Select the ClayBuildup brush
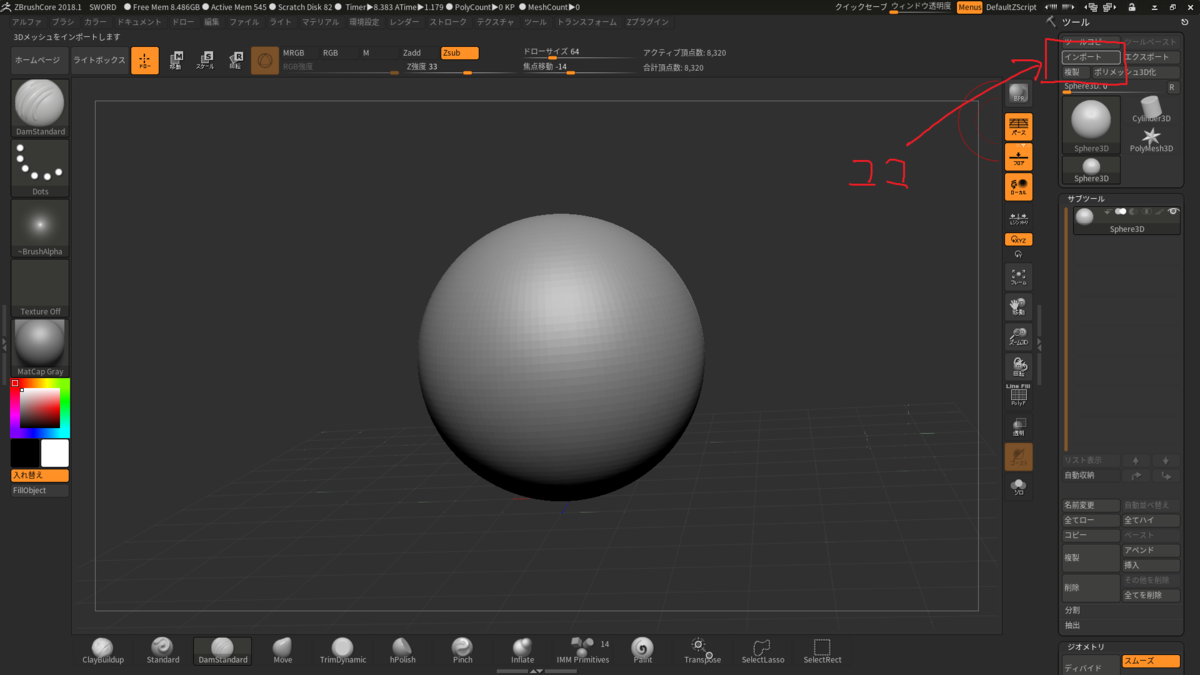The width and height of the screenshot is (1200, 675). pyautogui.click(x=102, y=651)
